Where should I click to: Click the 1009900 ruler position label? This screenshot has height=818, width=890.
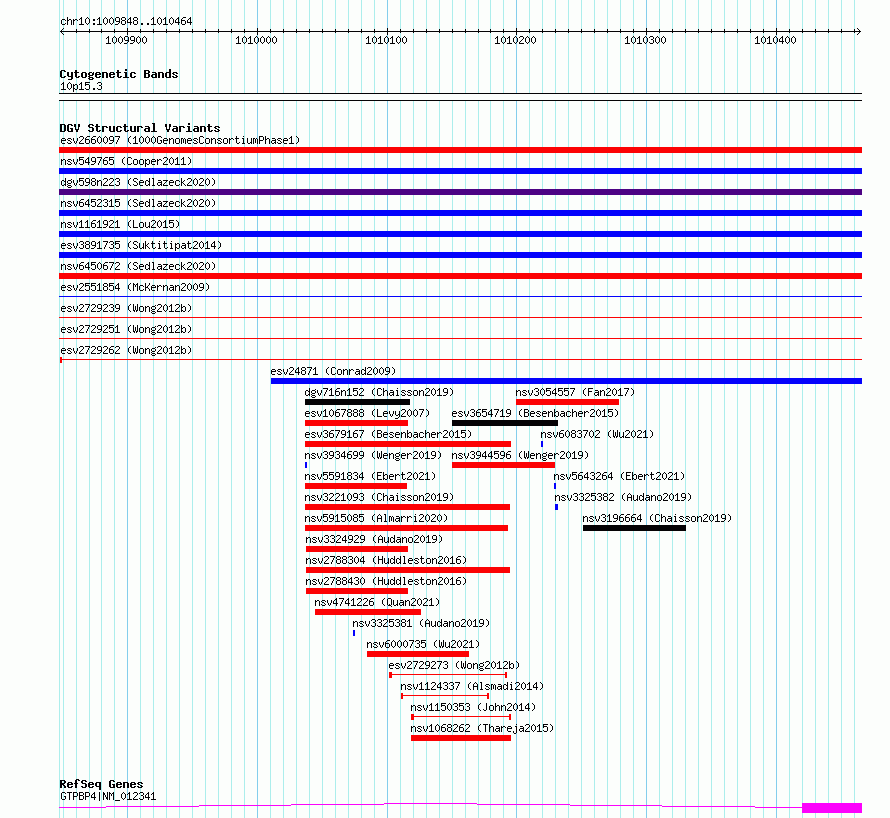pyautogui.click(x=127, y=40)
